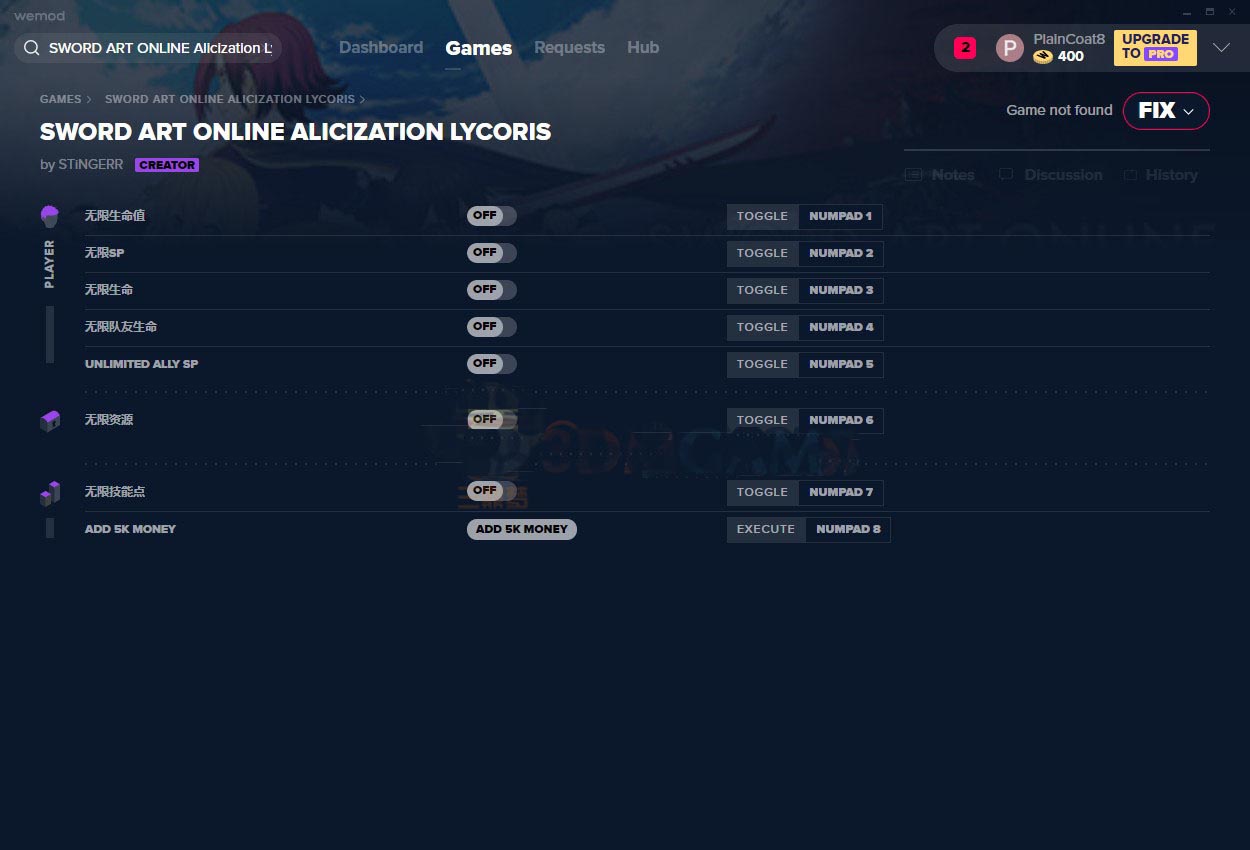This screenshot has width=1250, height=850.
Task: Click the UNLIMITED ALLY SP label
Action: pyautogui.click(x=142, y=364)
